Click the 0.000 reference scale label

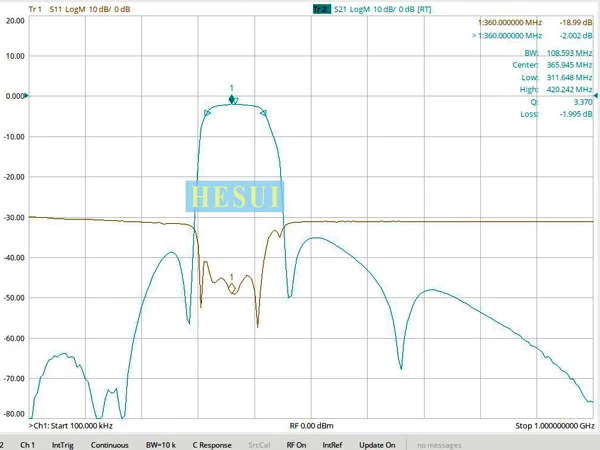[15, 96]
